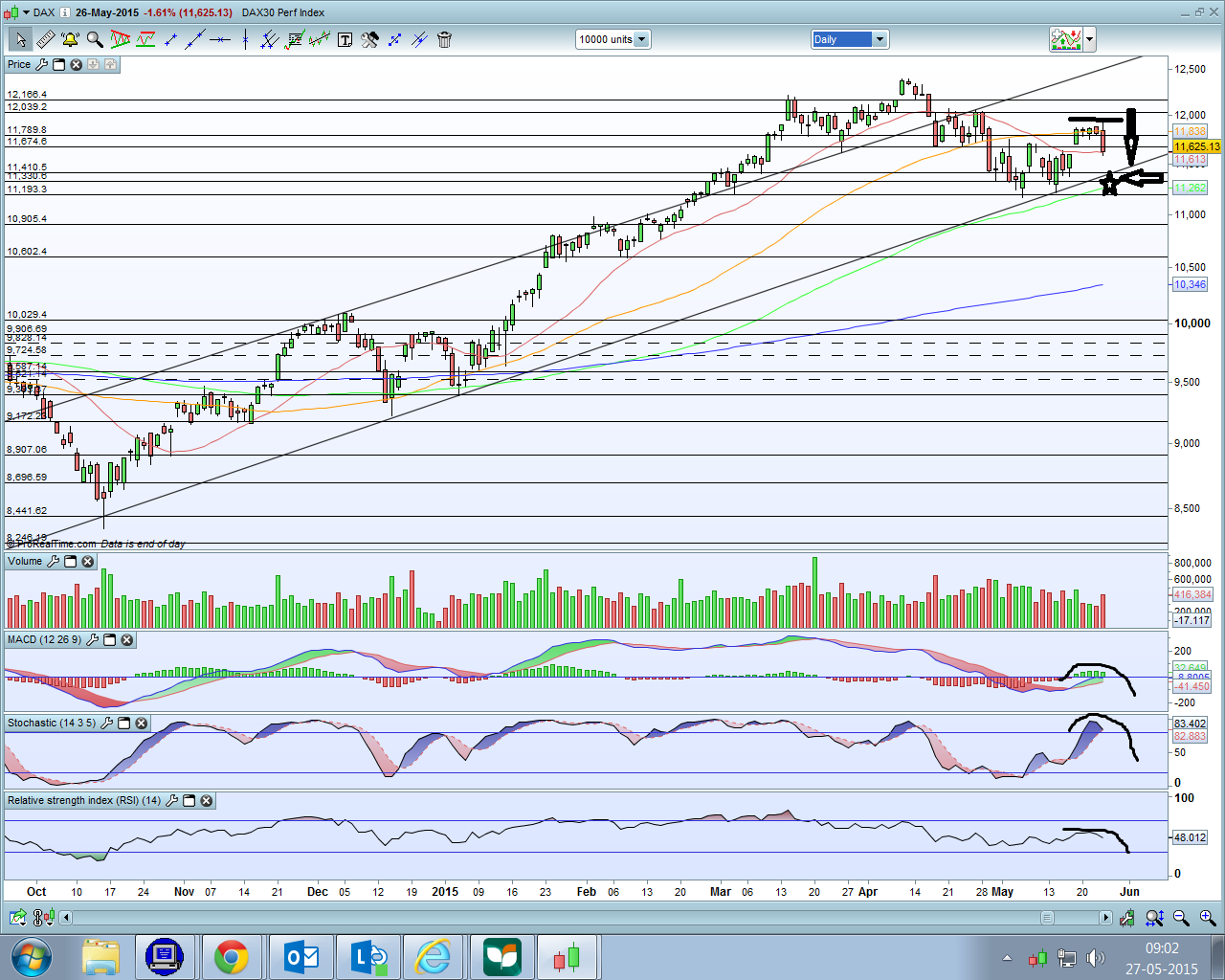Viewport: 1225px width, 980px height.
Task: Click the scrollbar left arrow
Action: [x=66, y=918]
